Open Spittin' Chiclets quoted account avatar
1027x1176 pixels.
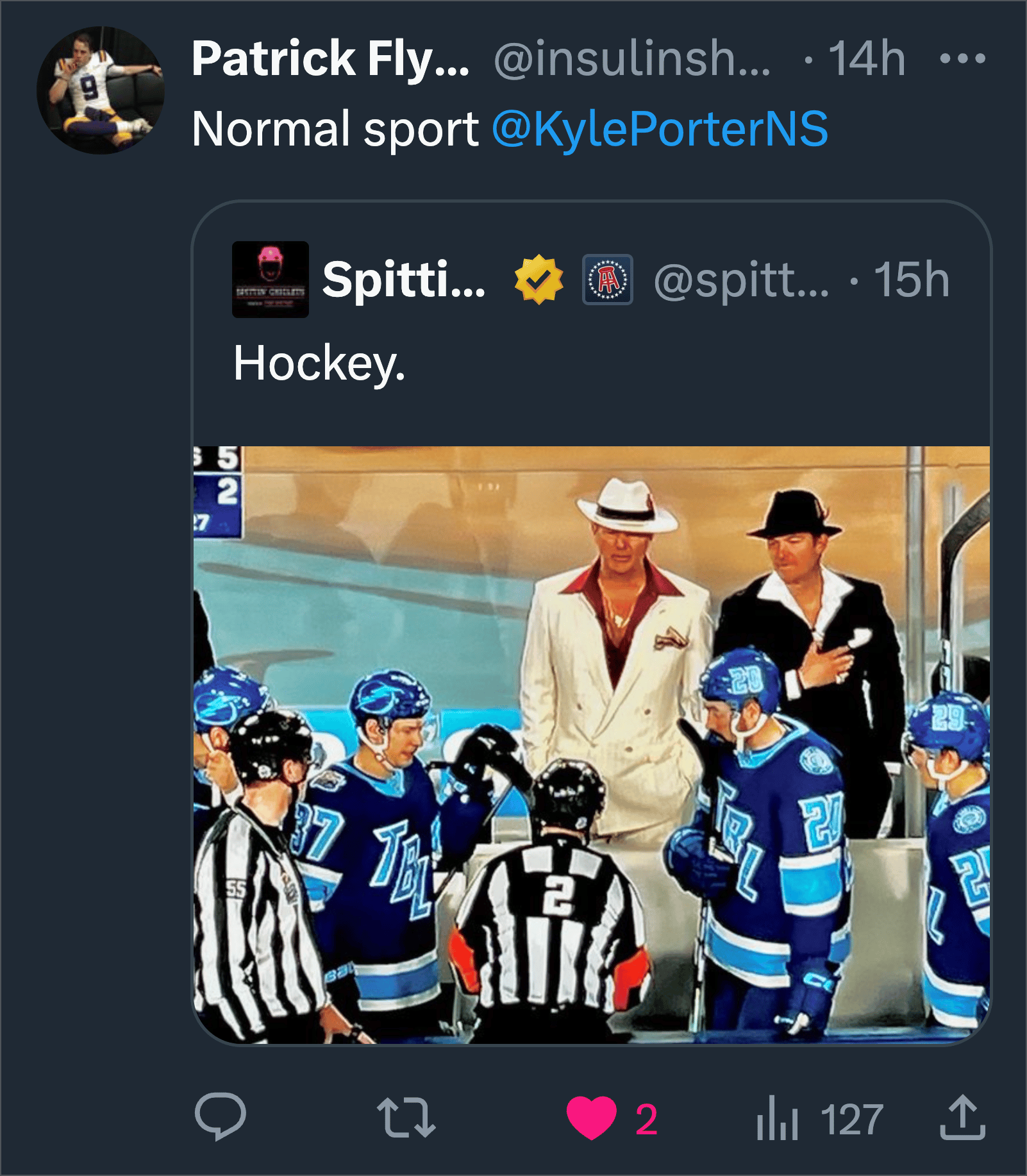pos(270,280)
